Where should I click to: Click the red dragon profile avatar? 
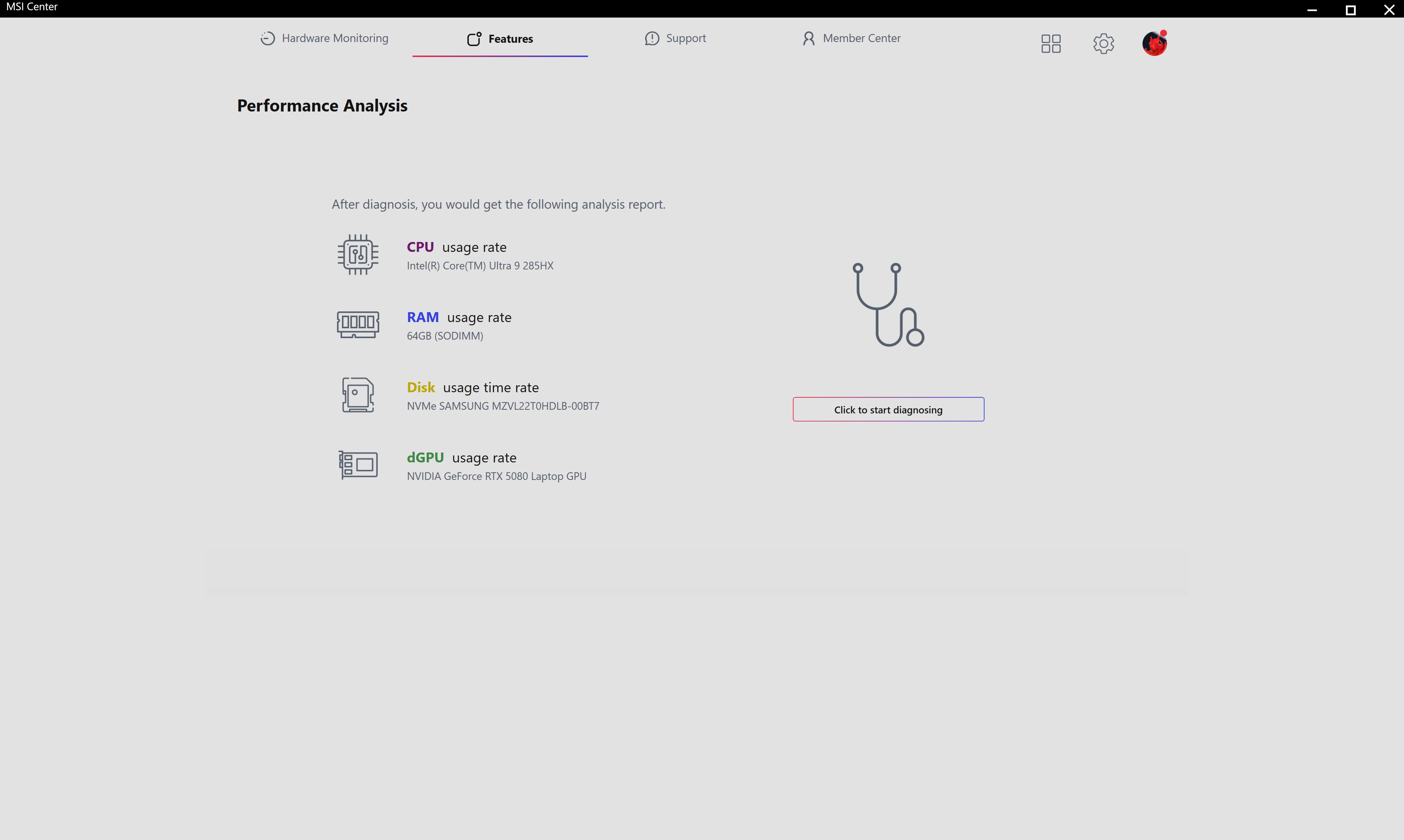pyautogui.click(x=1154, y=43)
